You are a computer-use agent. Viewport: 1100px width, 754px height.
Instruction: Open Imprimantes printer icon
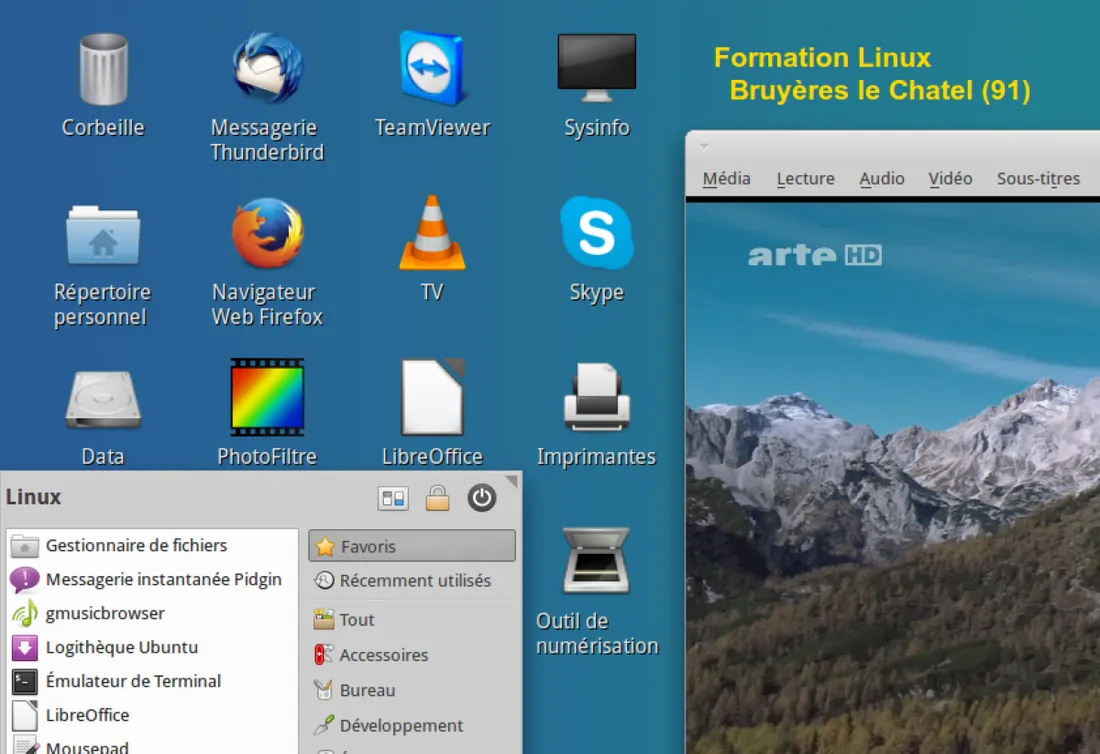597,398
